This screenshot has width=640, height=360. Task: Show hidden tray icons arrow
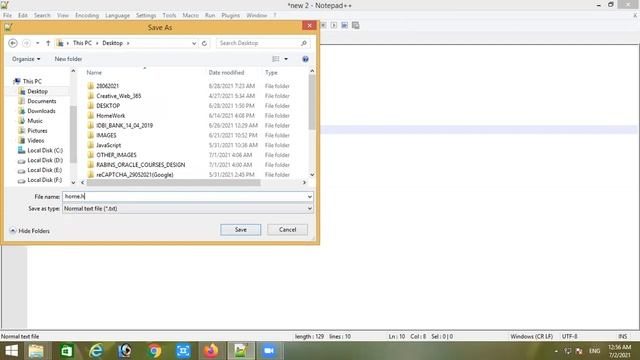tap(556, 351)
